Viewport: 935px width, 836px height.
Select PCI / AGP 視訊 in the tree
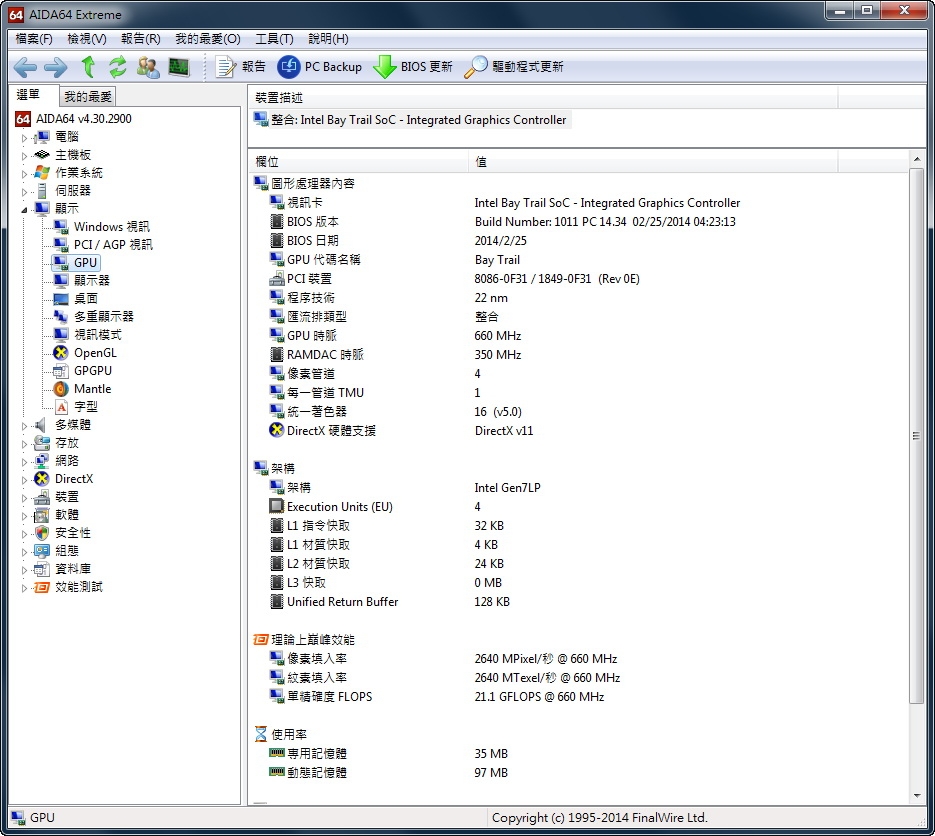(x=113, y=244)
